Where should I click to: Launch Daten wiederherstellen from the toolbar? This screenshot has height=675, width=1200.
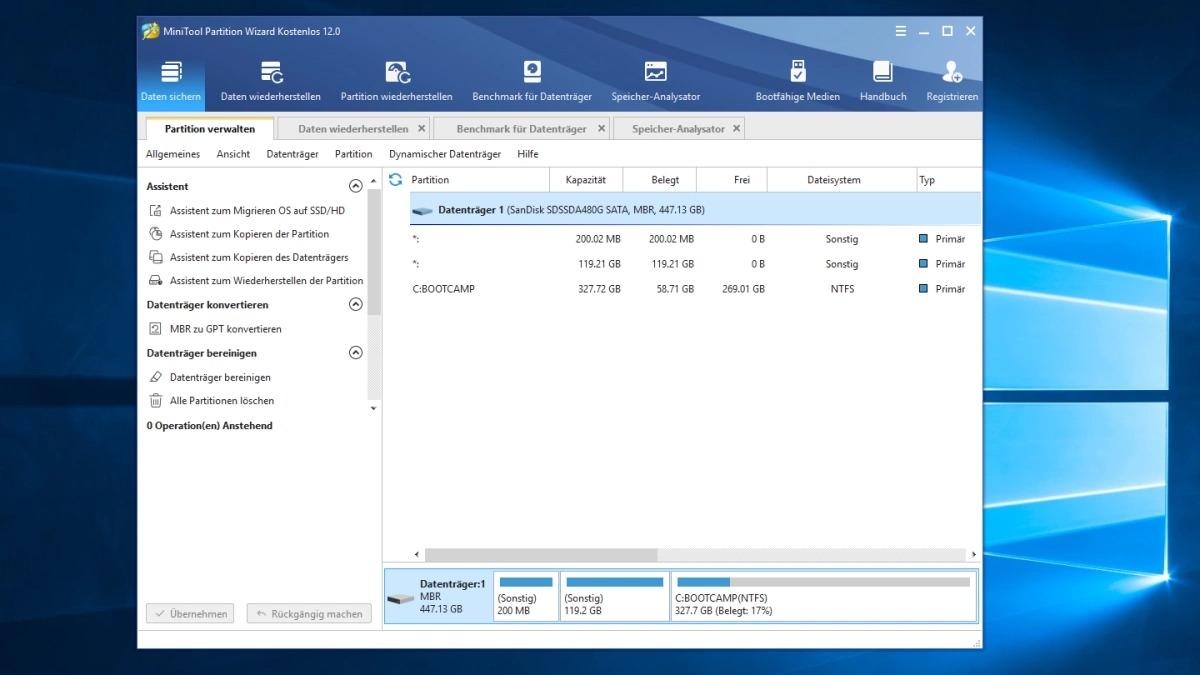click(271, 81)
